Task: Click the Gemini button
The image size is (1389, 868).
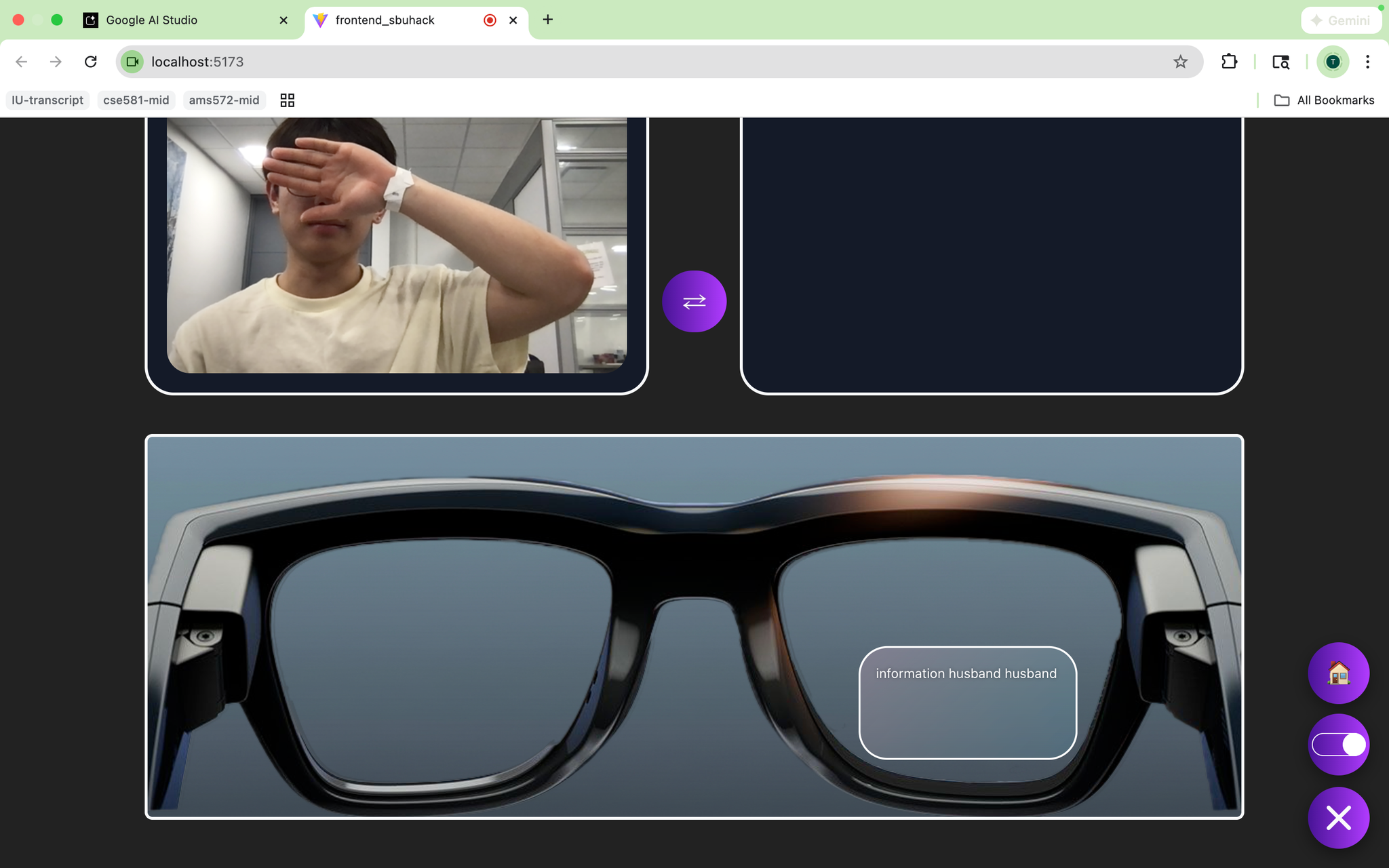Action: (x=1340, y=20)
